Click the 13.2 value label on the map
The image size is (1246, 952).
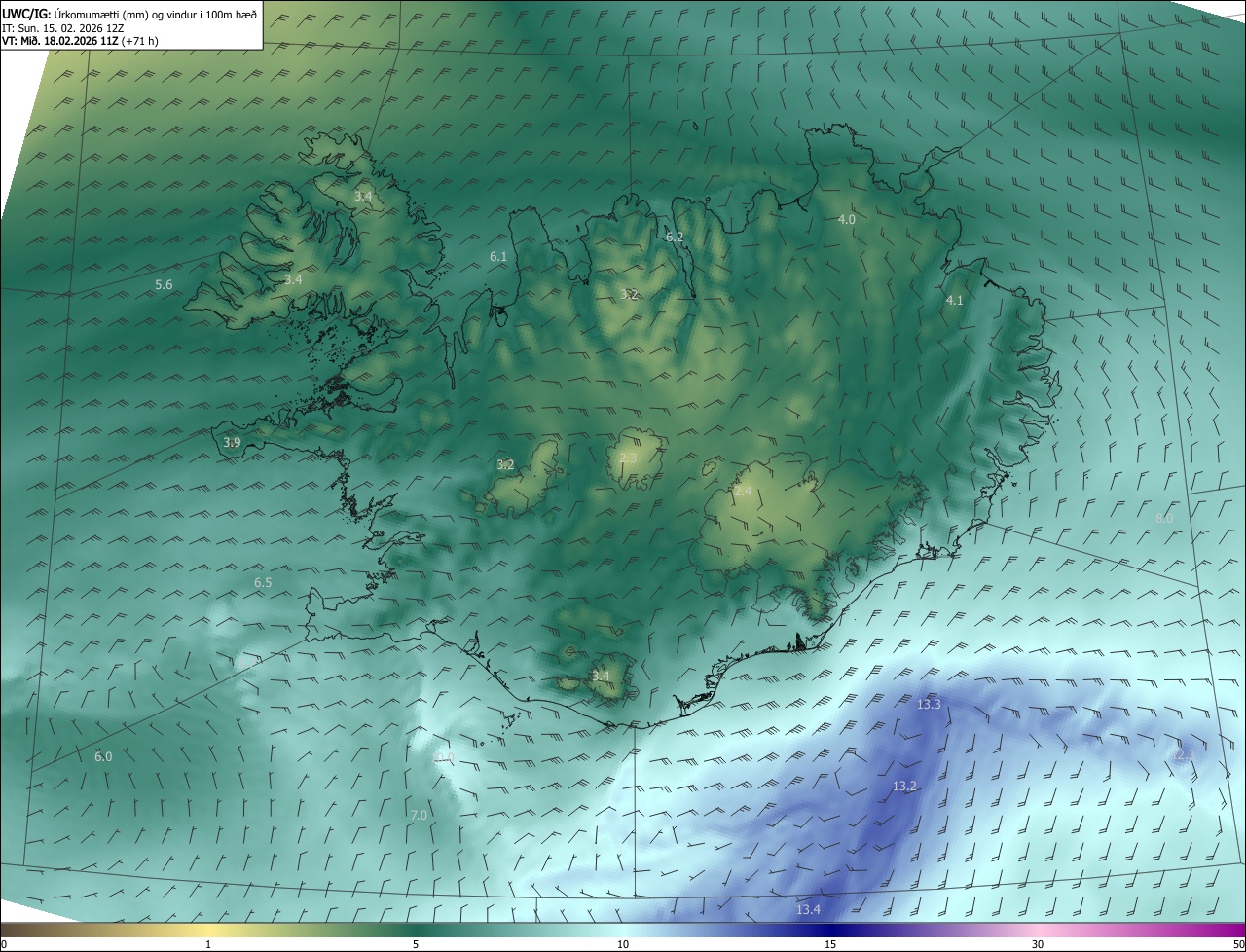904,787
